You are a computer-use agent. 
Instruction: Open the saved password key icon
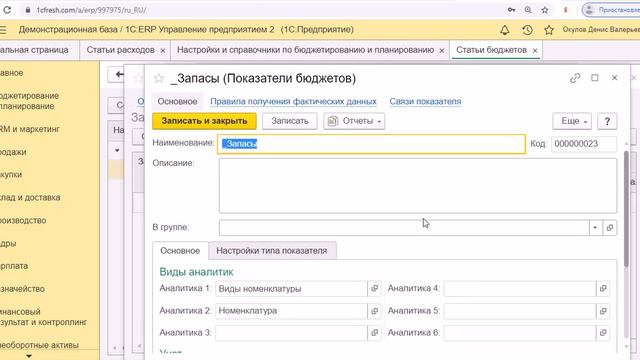(x=511, y=10)
